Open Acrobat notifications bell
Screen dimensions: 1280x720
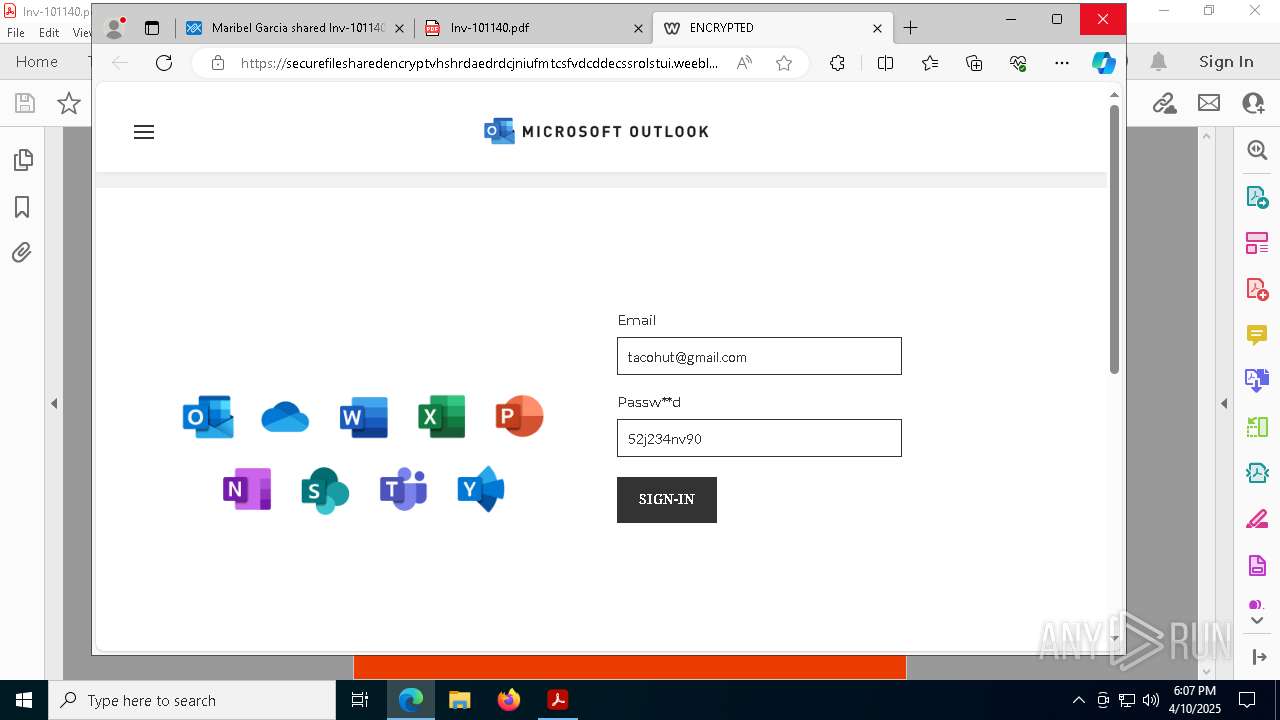click(1159, 62)
